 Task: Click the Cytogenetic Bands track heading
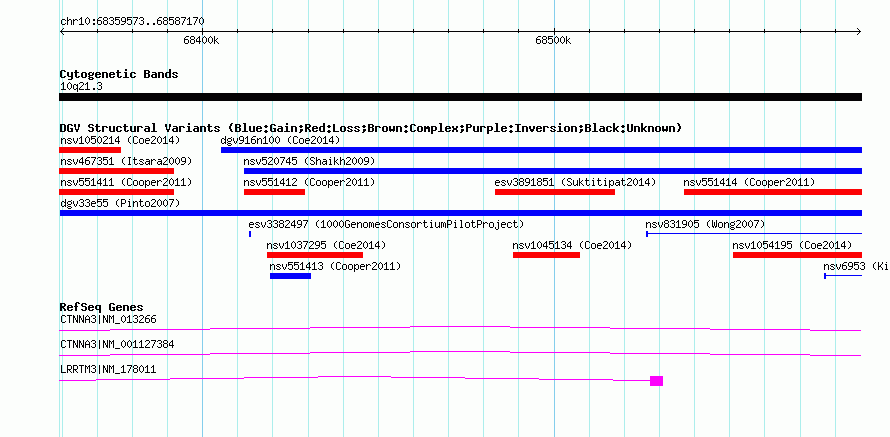pyautogui.click(x=119, y=74)
